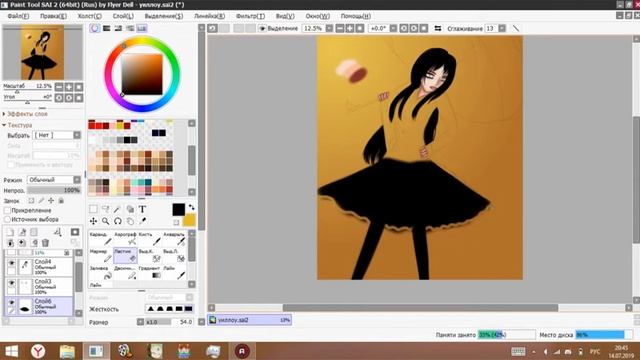Open the Windows Start button
The image size is (640, 360).
click(11, 351)
